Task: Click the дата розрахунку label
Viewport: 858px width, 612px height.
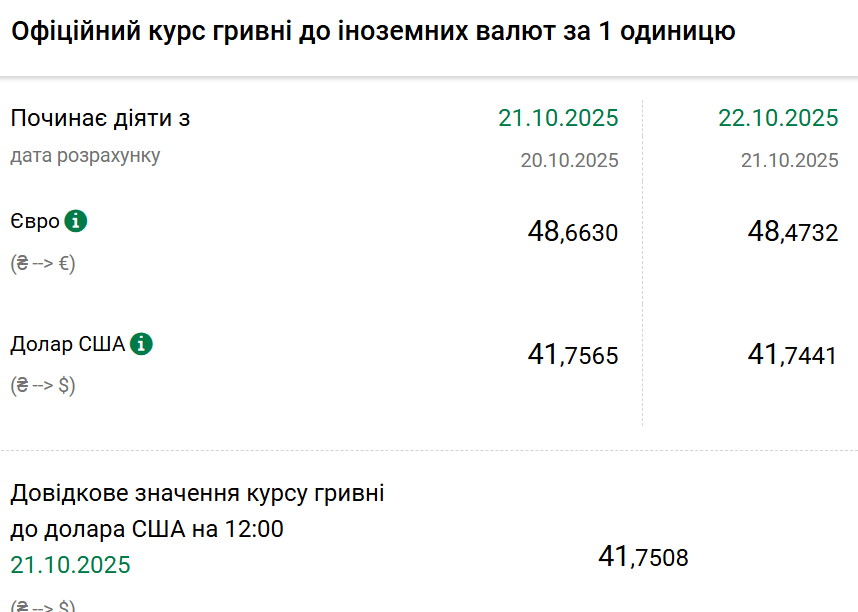Action: pos(85,156)
